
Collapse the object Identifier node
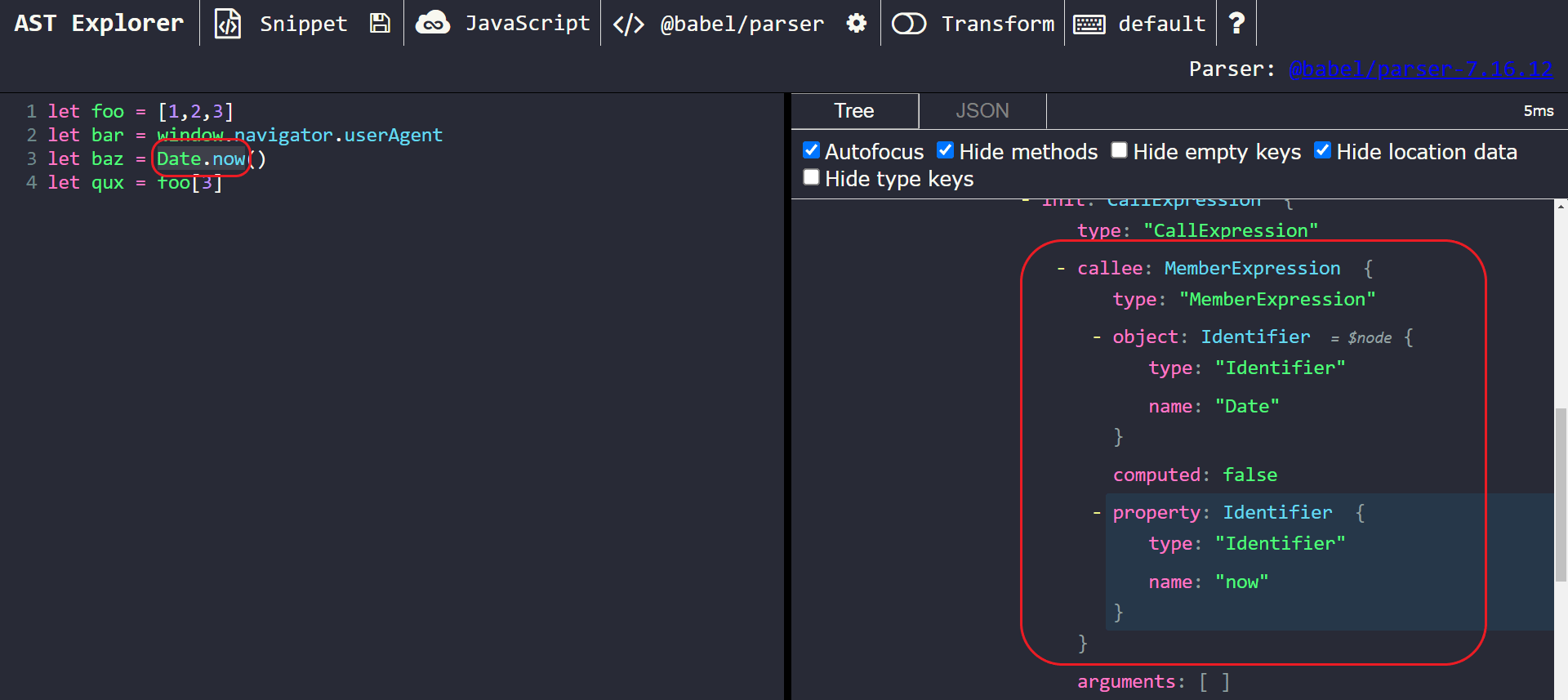coord(1096,337)
